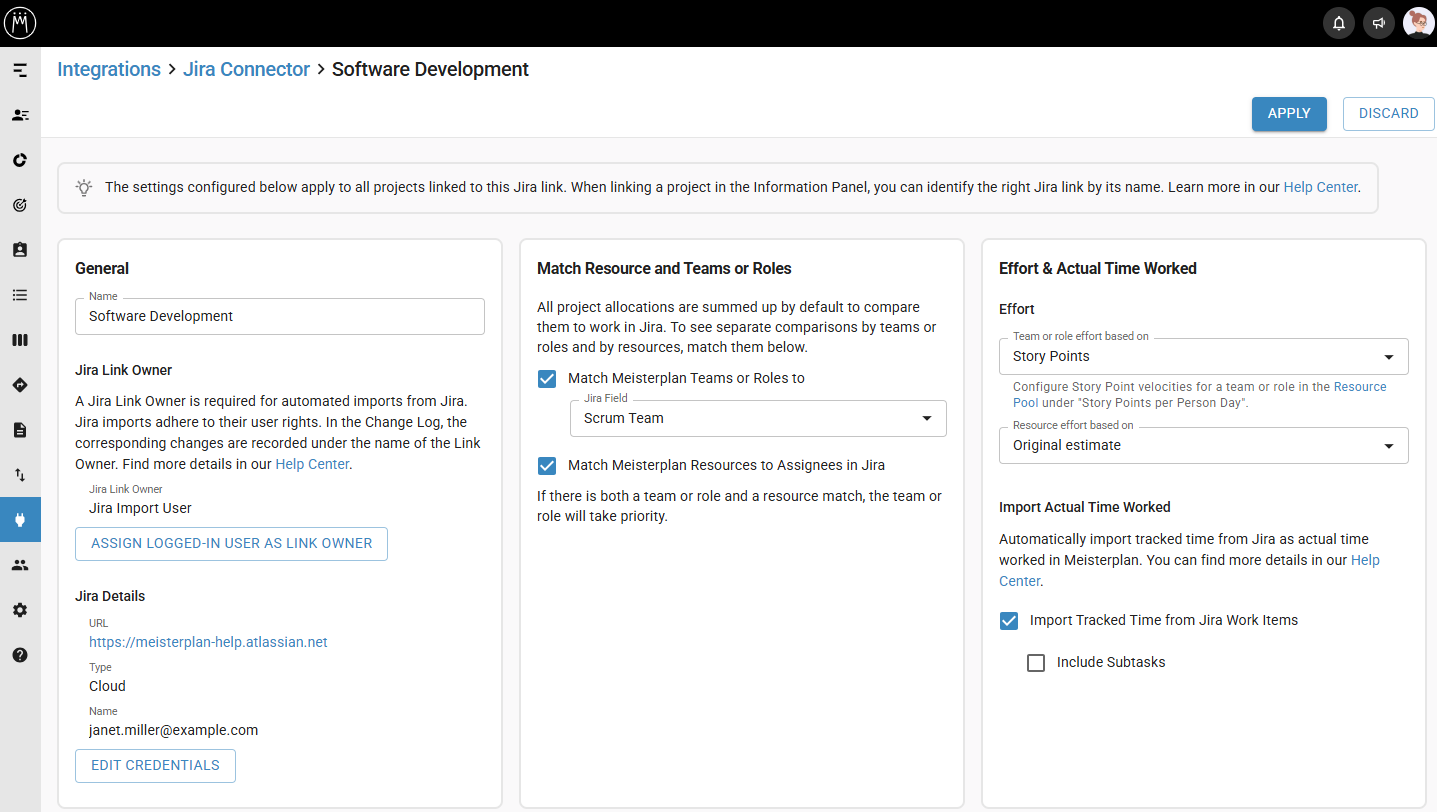Screen dimensions: 1437x812
Task: Open the Resource Pool link
Action: [x=1360, y=387]
